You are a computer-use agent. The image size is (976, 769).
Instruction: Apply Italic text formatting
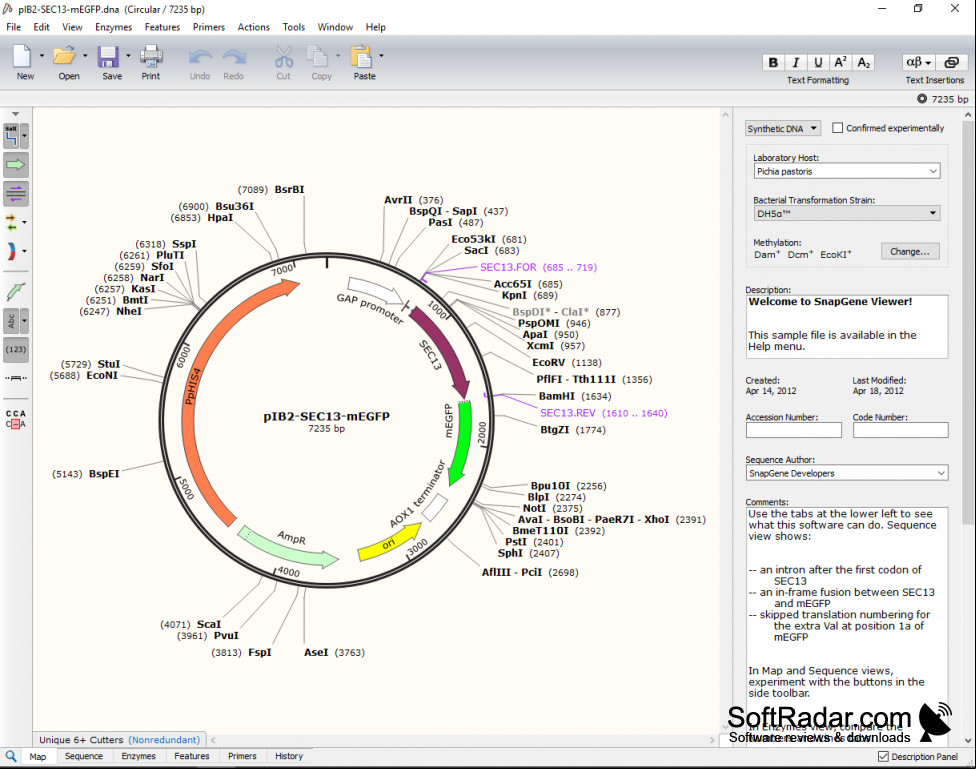(795, 62)
